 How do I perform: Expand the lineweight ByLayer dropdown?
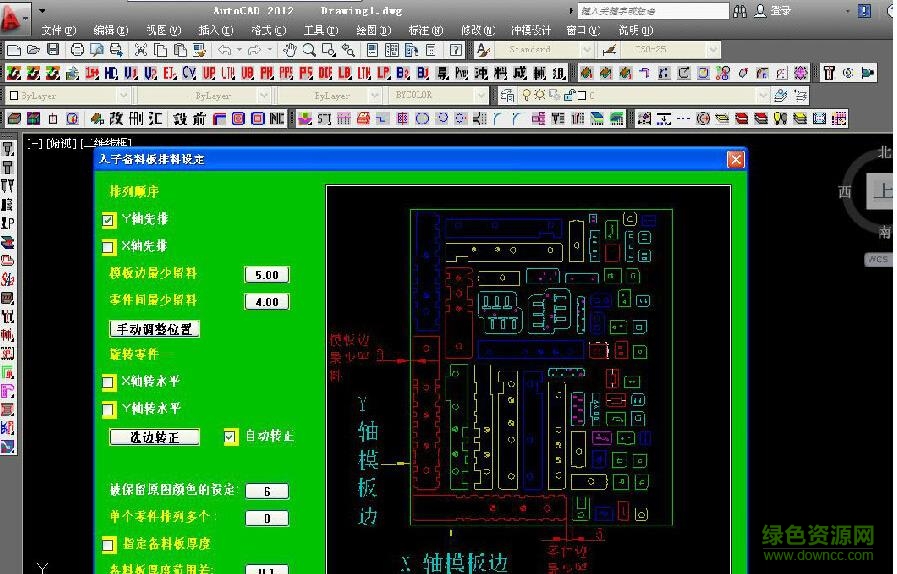tap(375, 96)
